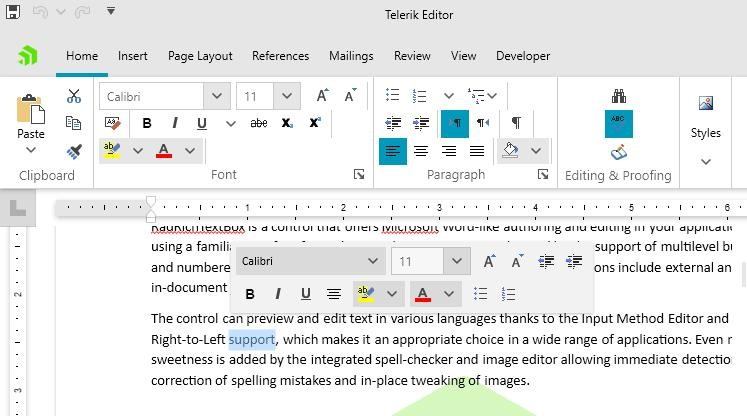Select ribbon Center alignment
The width and height of the screenshot is (747, 416).
coord(421,152)
